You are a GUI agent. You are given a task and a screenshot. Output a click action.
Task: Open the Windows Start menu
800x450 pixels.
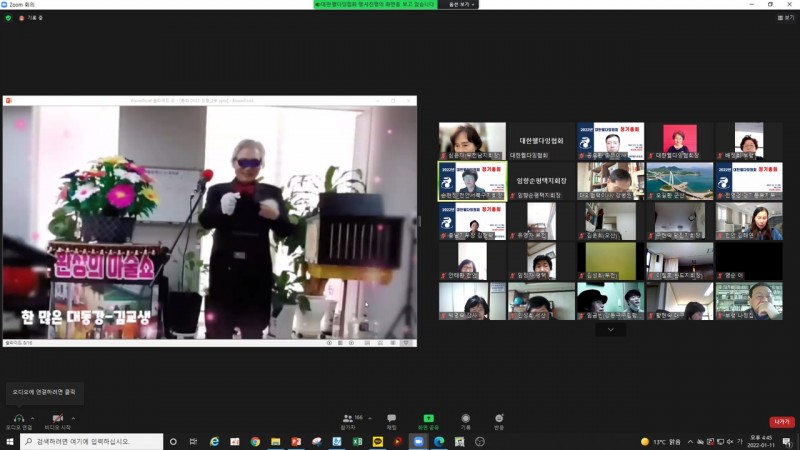[9, 441]
